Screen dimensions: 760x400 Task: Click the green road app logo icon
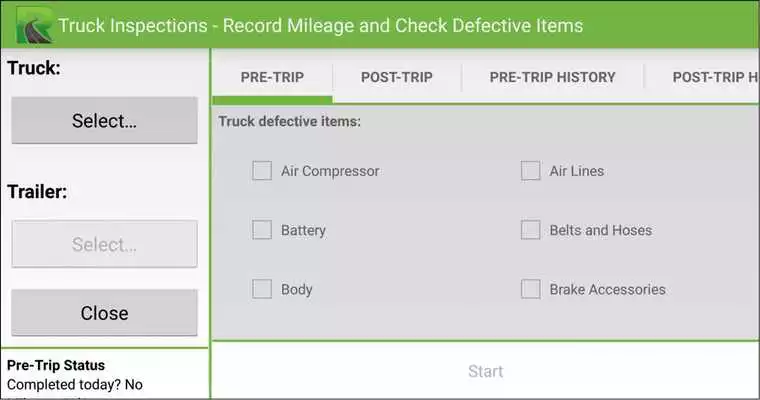34,25
